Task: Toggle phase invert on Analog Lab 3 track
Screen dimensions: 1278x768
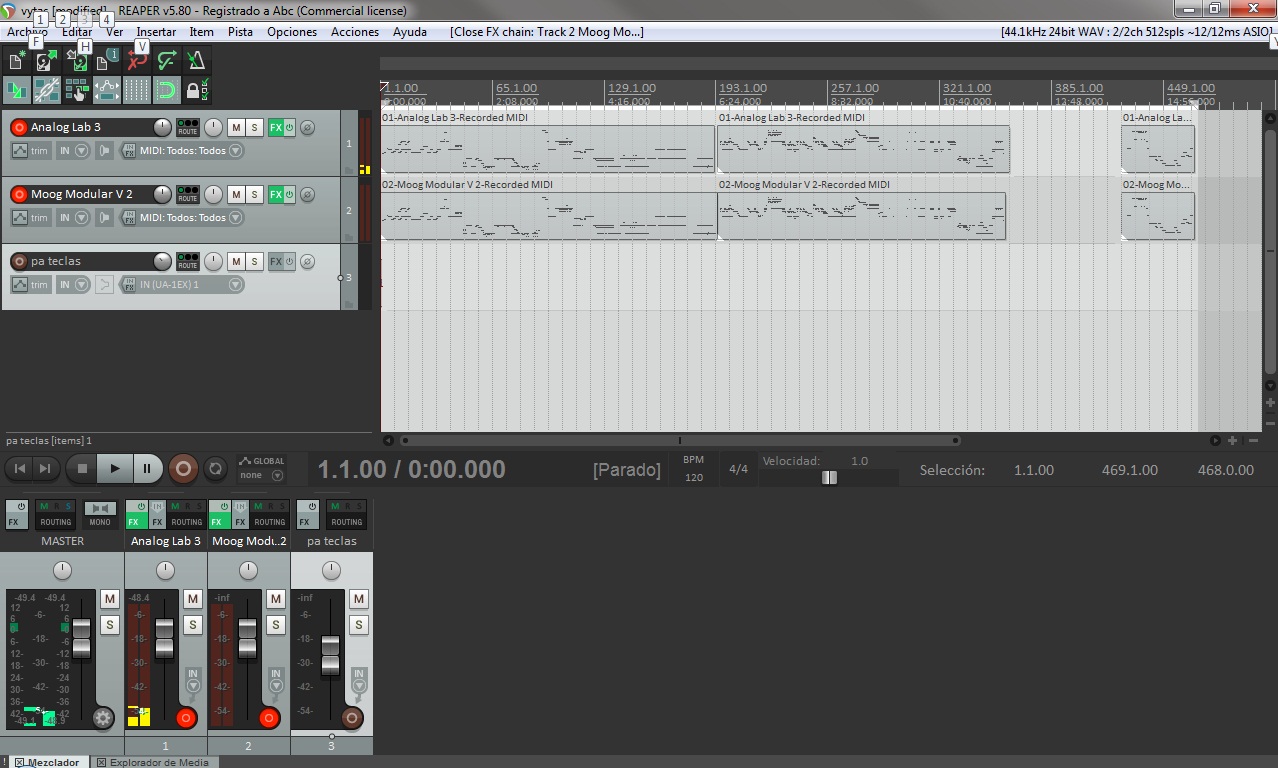Action: (307, 127)
